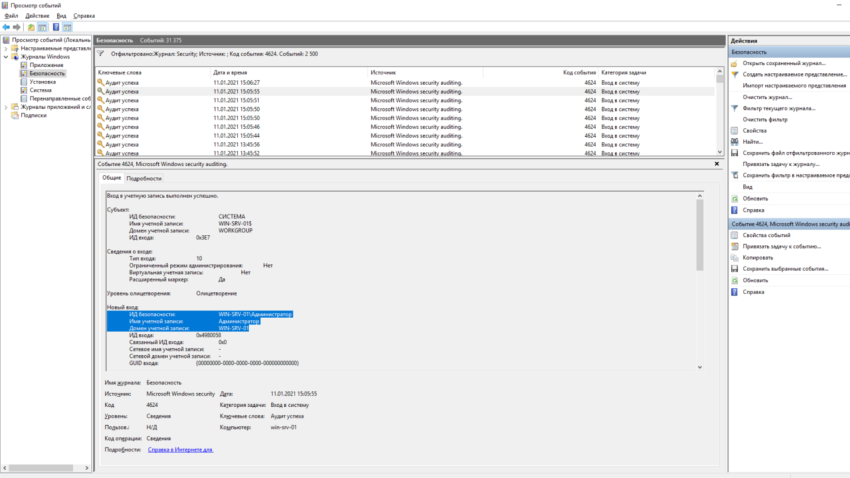Open Справка в Интернете link
The image size is (850, 478).
pyautogui.click(x=180, y=450)
